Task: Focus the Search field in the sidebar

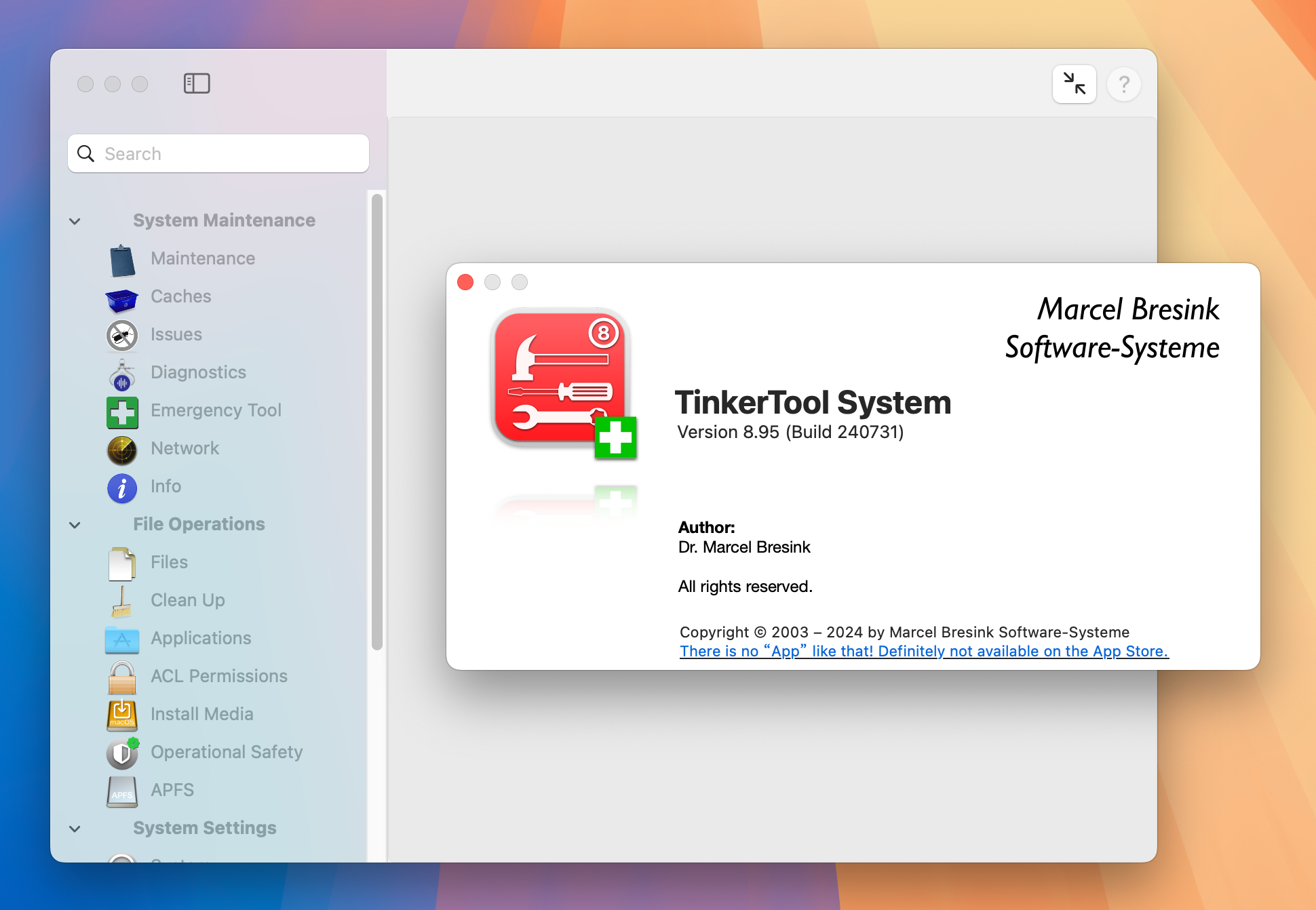Action: point(218,154)
